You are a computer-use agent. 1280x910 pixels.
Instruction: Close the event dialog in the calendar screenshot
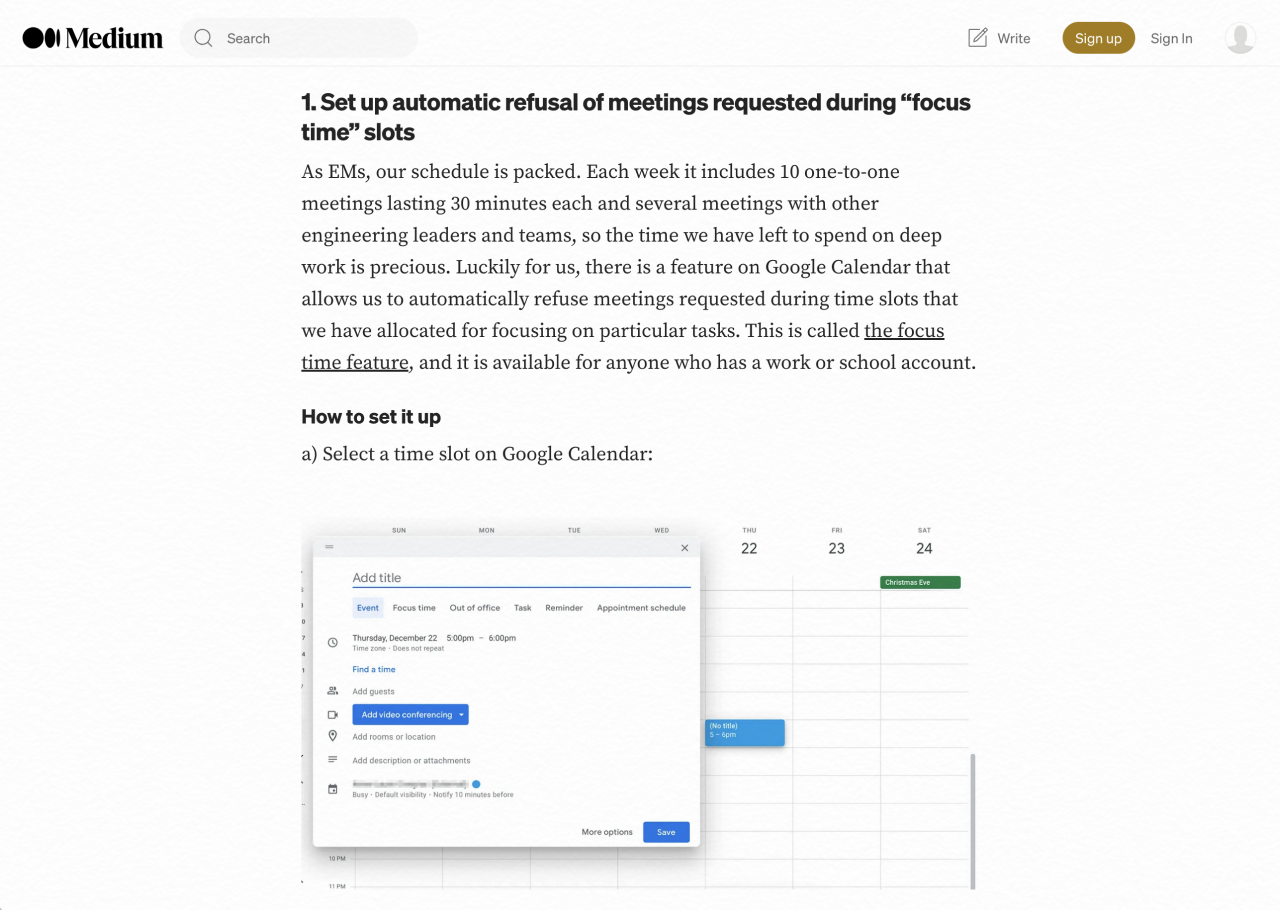tap(685, 548)
